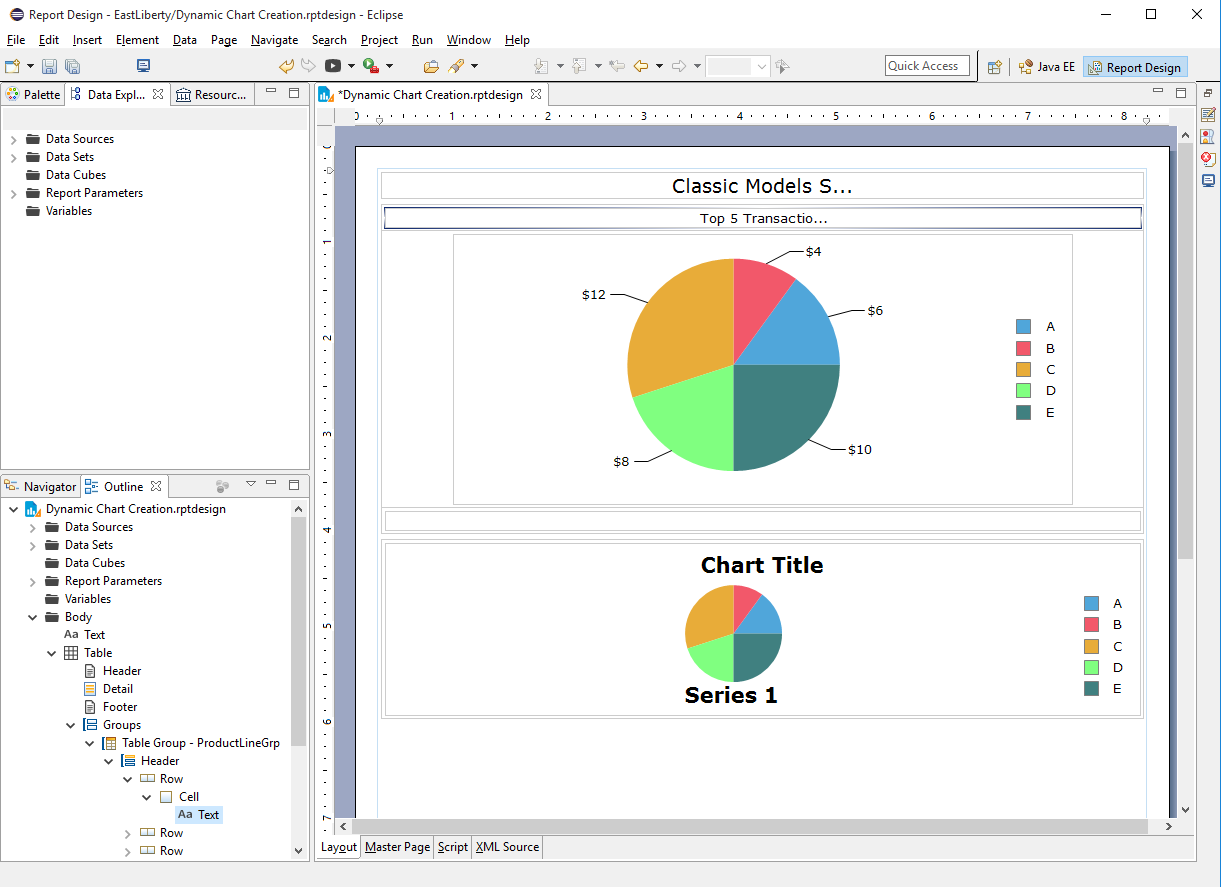Open the zoom combo box in the toolbar

737,66
